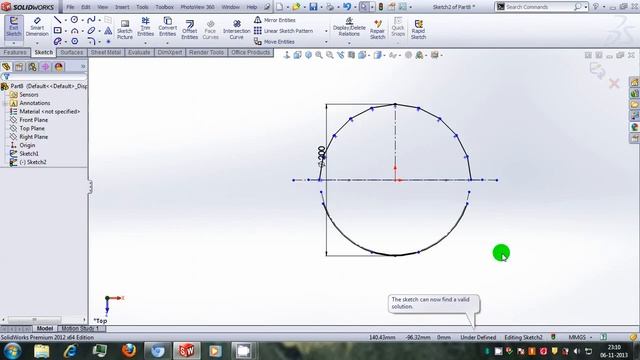Click the Save icon in title toolbar
Screen dimensions: 640x360
(313, 7)
